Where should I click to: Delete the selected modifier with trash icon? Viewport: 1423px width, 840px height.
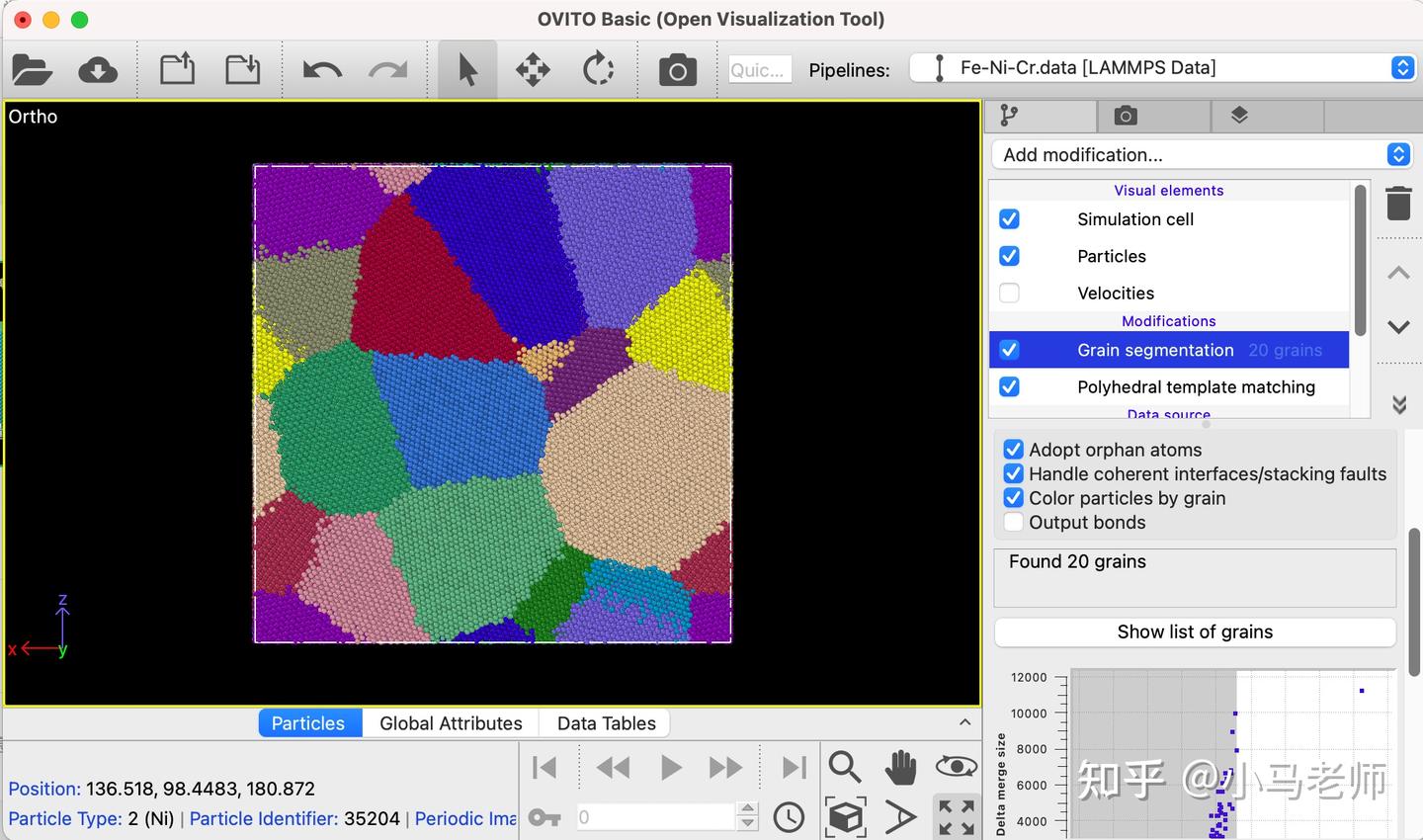(x=1398, y=203)
